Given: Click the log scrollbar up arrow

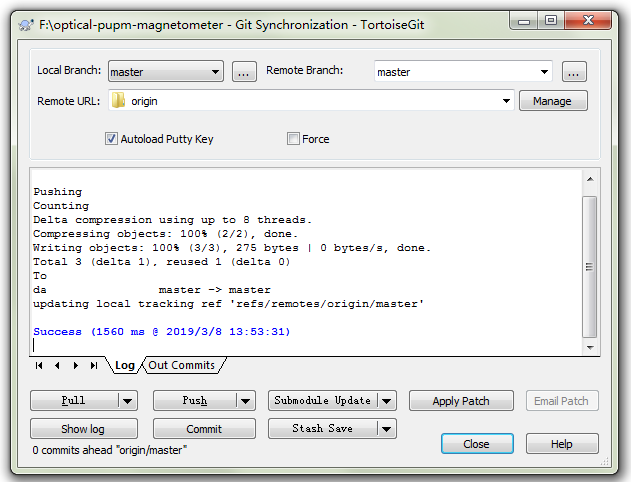Looking at the screenshot, I should pyautogui.click(x=590, y=179).
